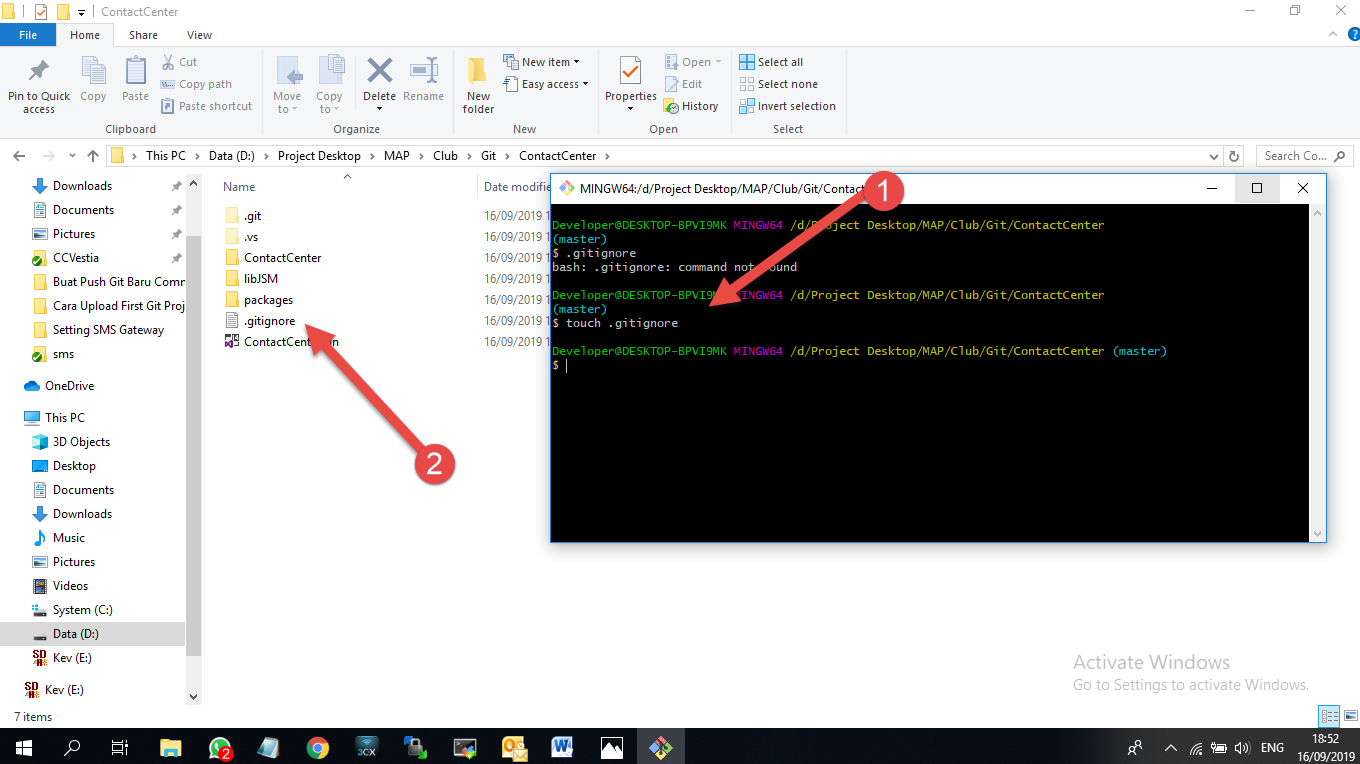Select This PC in navigation pane

click(x=64, y=418)
